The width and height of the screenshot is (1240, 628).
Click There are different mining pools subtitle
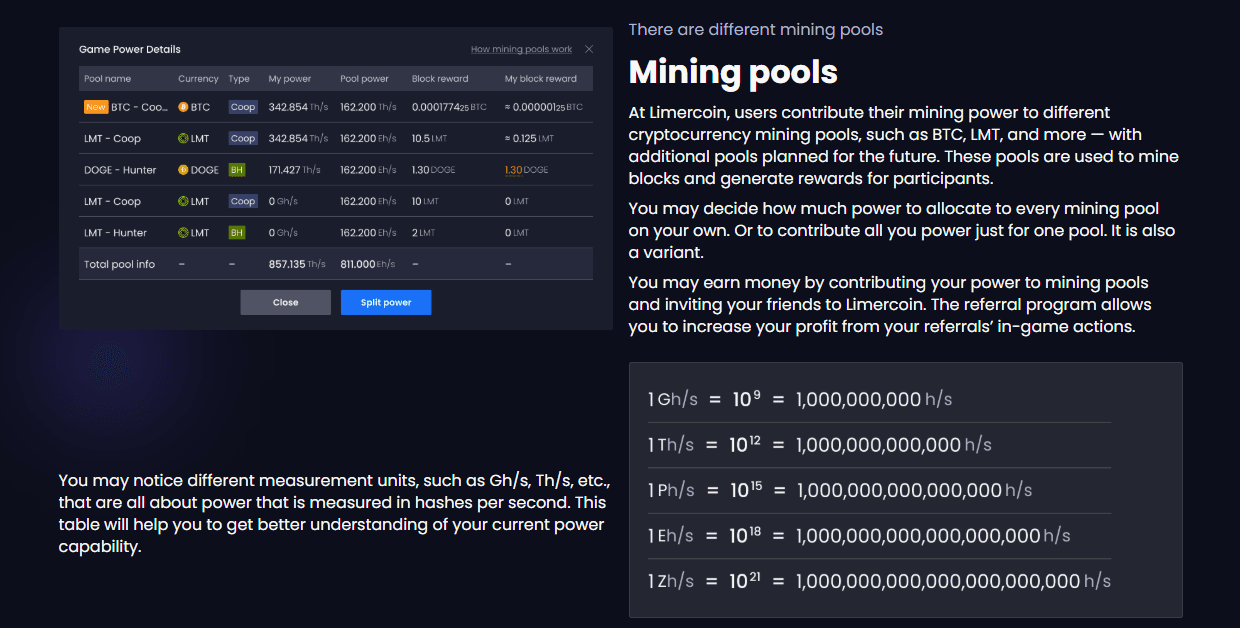755,29
